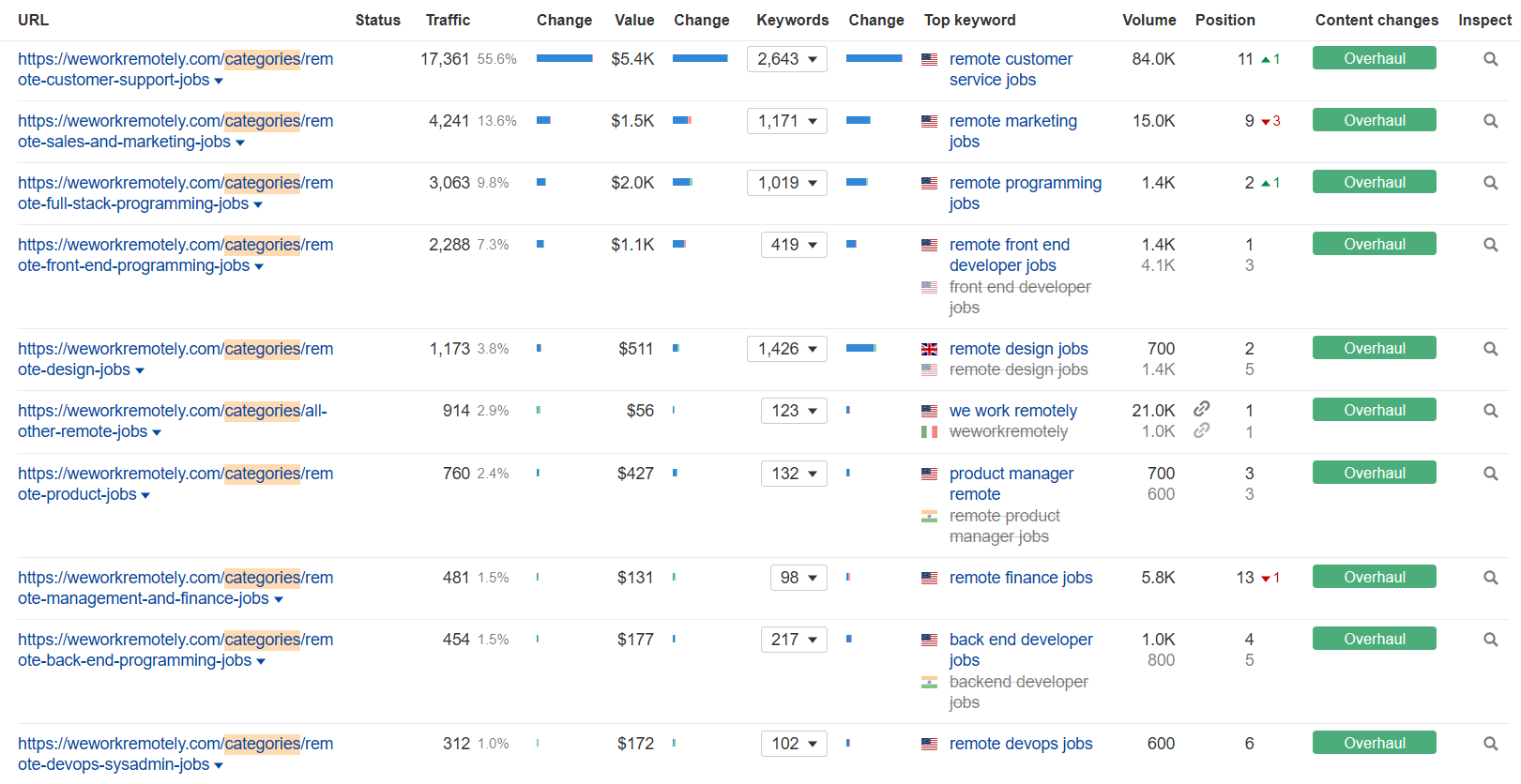Click Italy flag next to 'weworkremotely'
This screenshot has width=1521, height=784.
pyautogui.click(x=929, y=432)
